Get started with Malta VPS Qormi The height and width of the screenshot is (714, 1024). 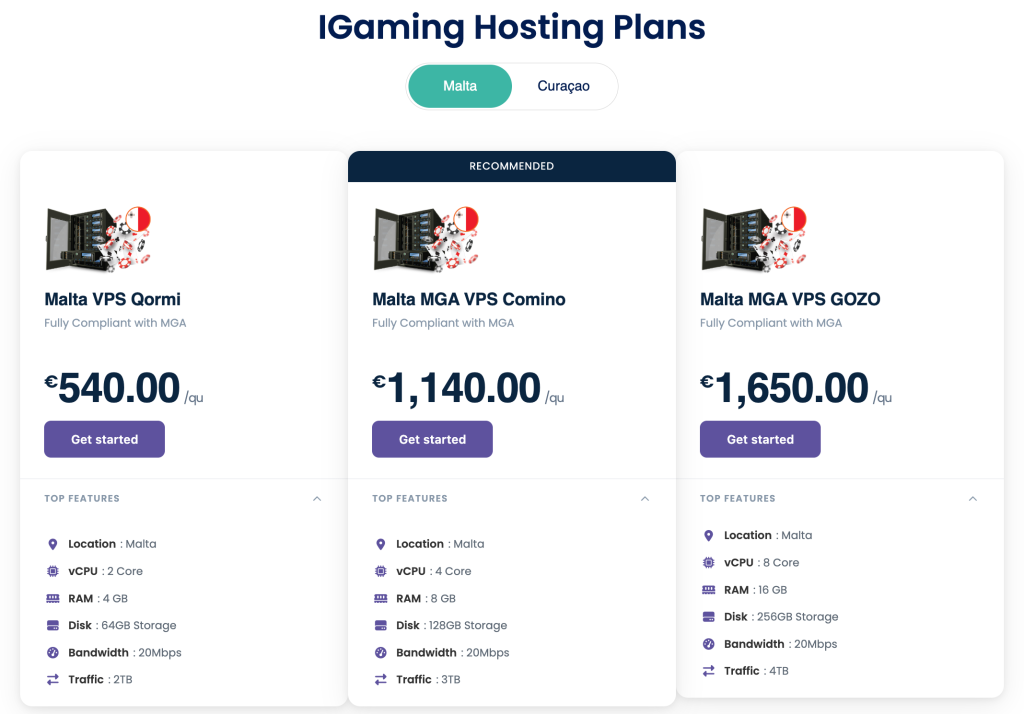pos(104,439)
